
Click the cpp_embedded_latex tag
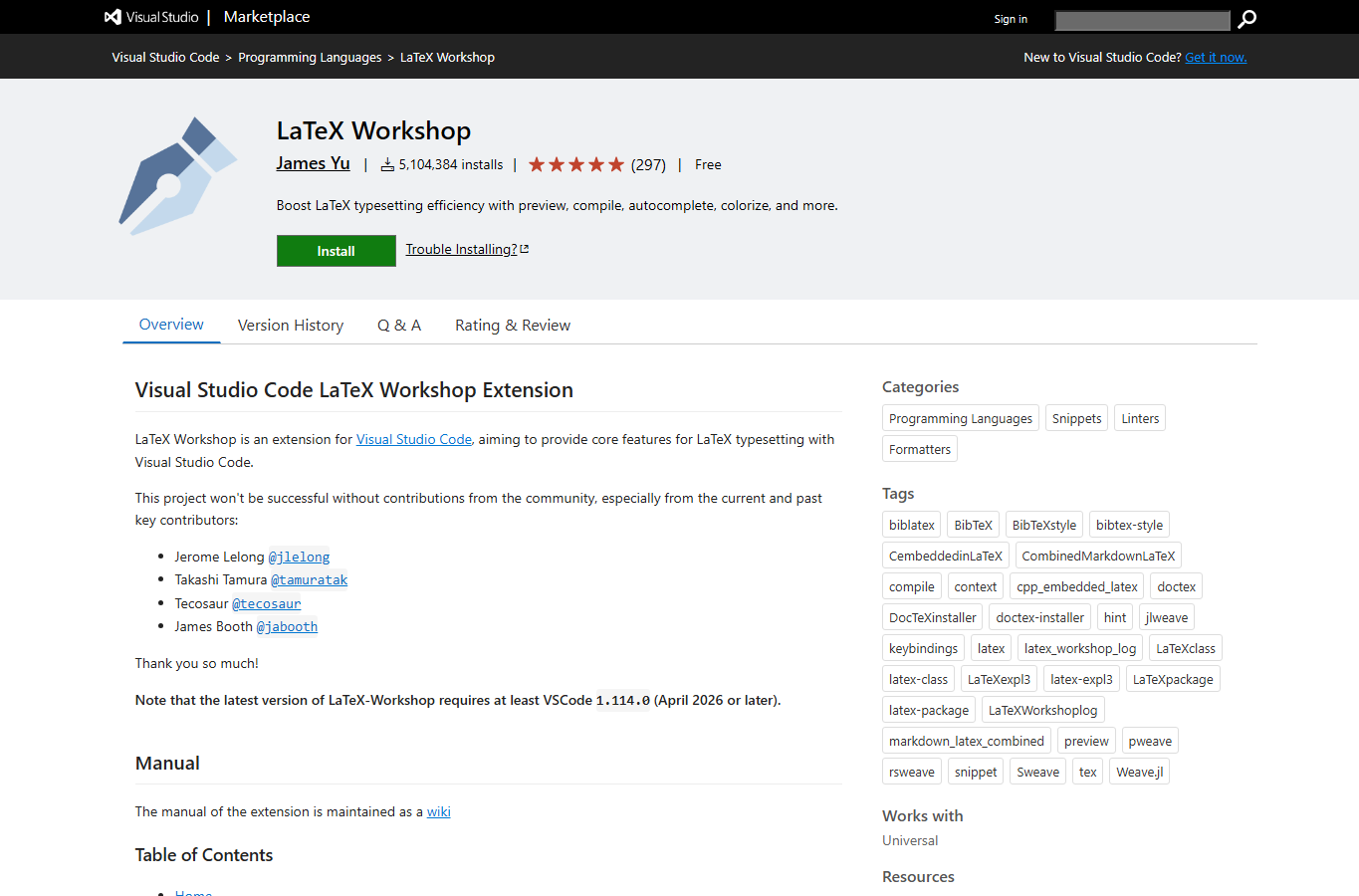point(1077,586)
